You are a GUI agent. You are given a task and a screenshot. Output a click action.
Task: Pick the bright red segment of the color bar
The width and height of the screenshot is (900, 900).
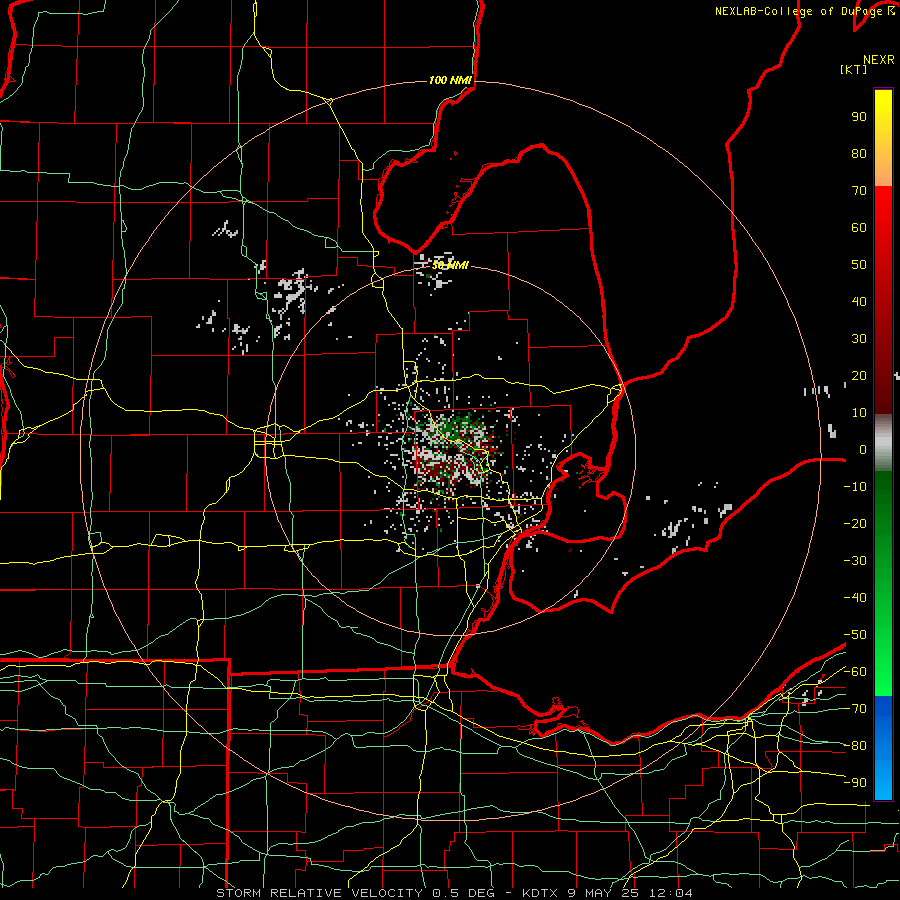coord(883,210)
